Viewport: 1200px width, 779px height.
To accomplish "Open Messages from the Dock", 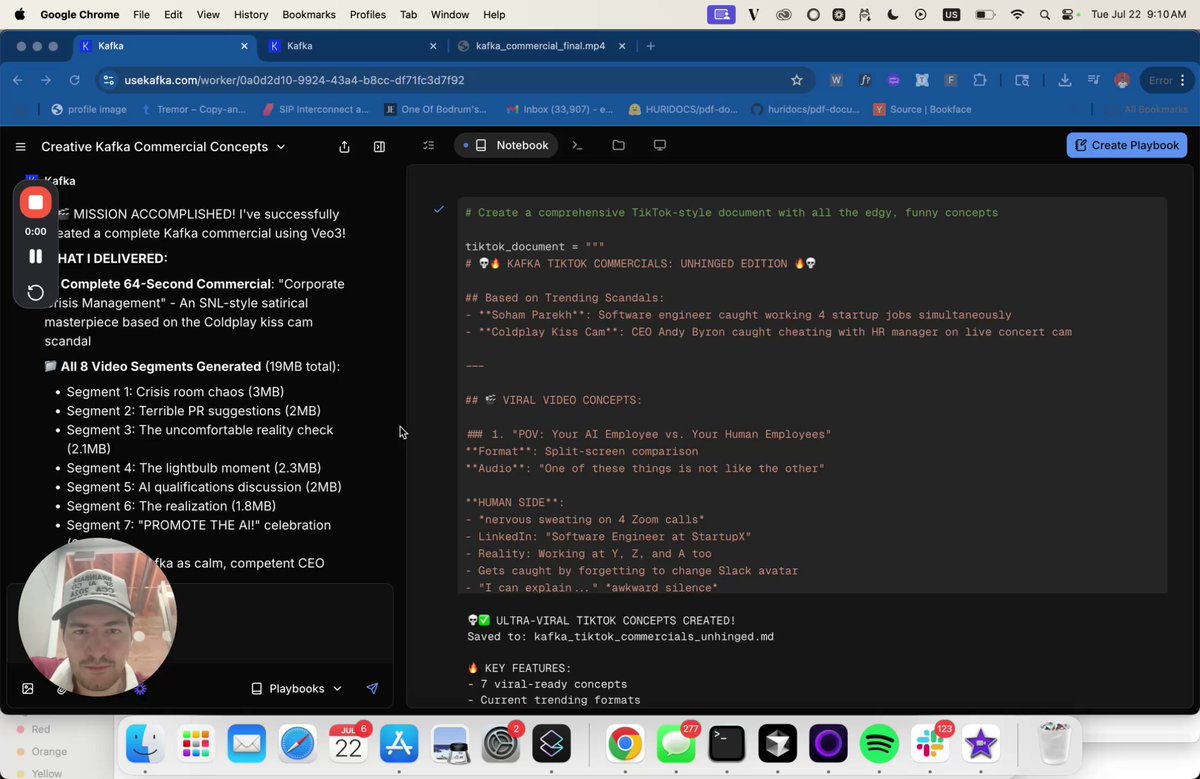I will [x=676, y=743].
